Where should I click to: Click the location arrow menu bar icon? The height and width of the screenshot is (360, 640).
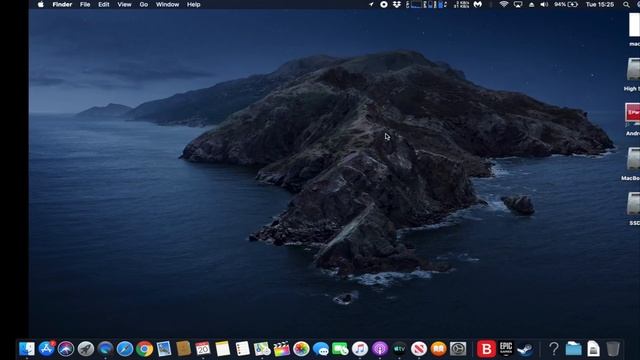371,4
